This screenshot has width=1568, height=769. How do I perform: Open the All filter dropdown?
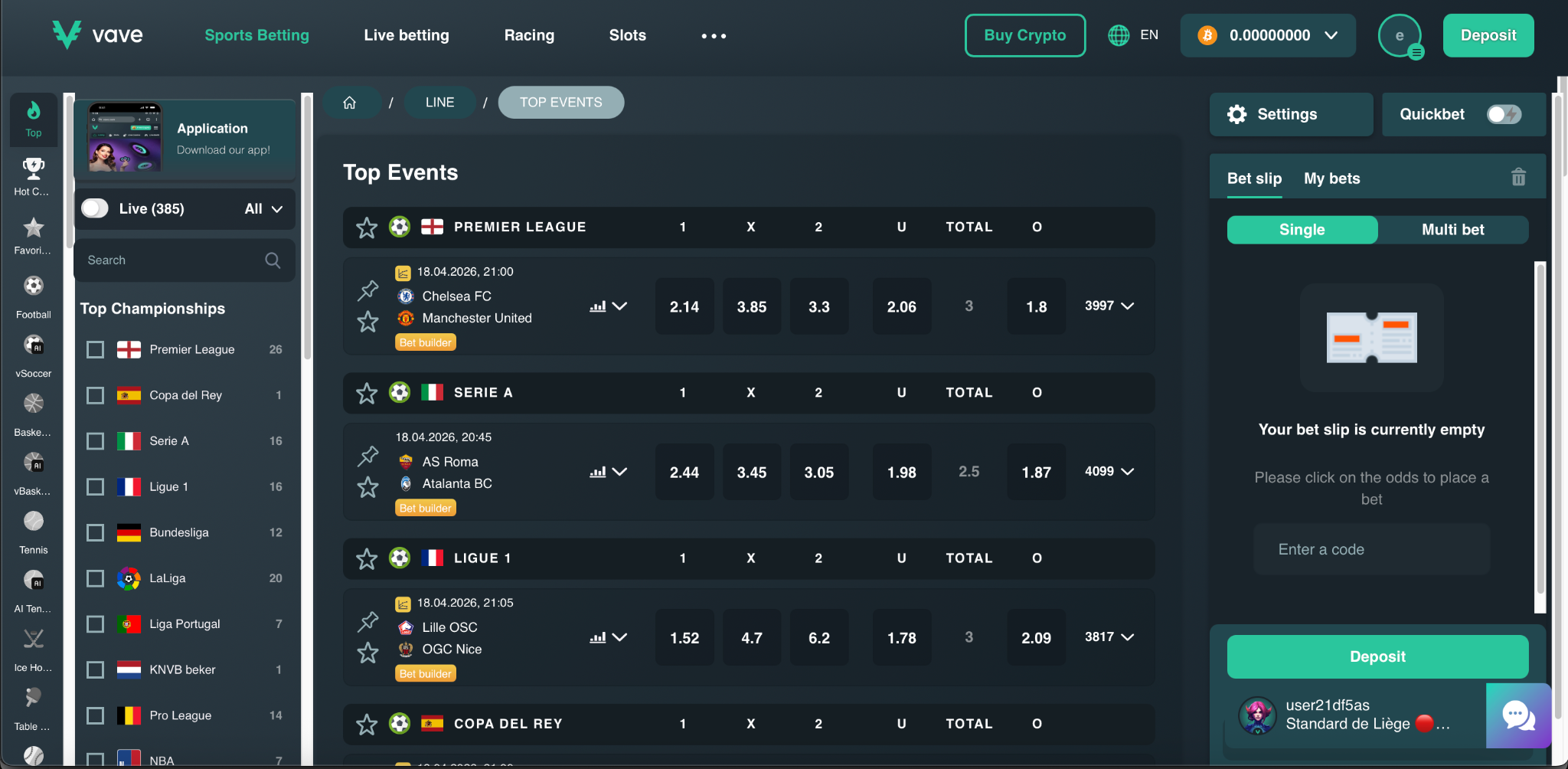coord(263,208)
